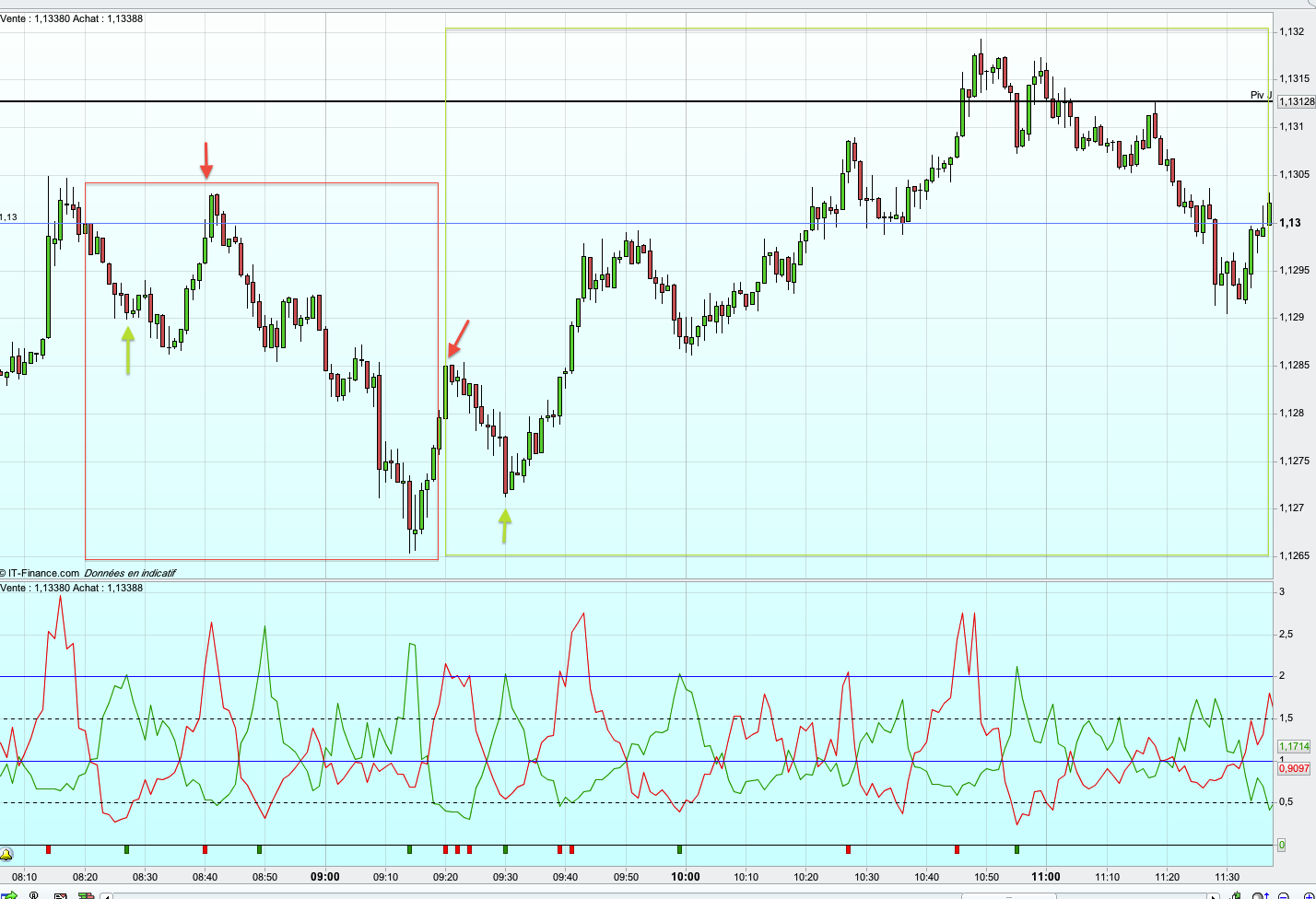Click the 0,5 level on the indicator scale
Screen dimensions: 1316x899
(1286, 801)
